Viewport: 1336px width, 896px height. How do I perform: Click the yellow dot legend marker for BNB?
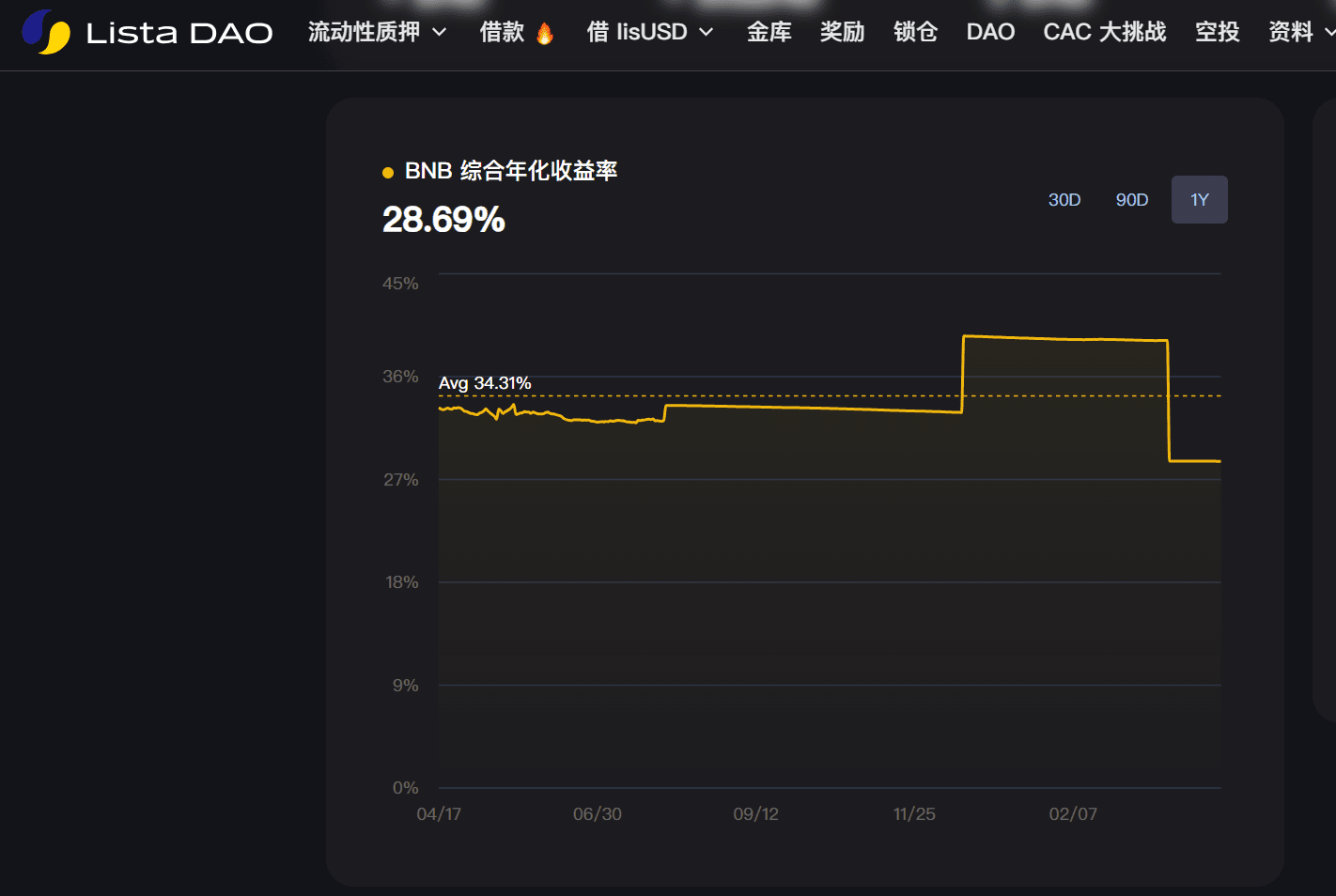388,173
